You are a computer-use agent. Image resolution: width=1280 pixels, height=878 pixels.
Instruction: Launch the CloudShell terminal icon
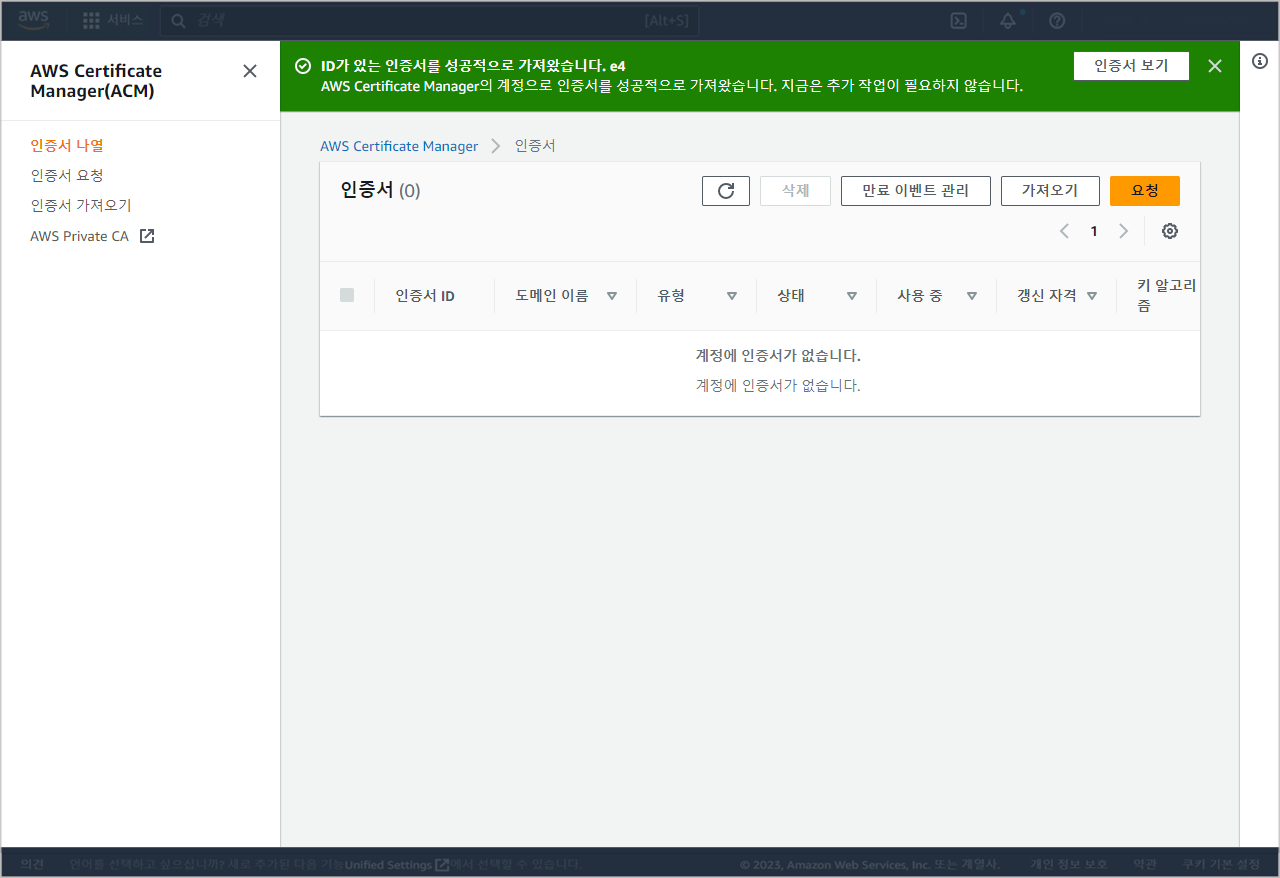(958, 20)
